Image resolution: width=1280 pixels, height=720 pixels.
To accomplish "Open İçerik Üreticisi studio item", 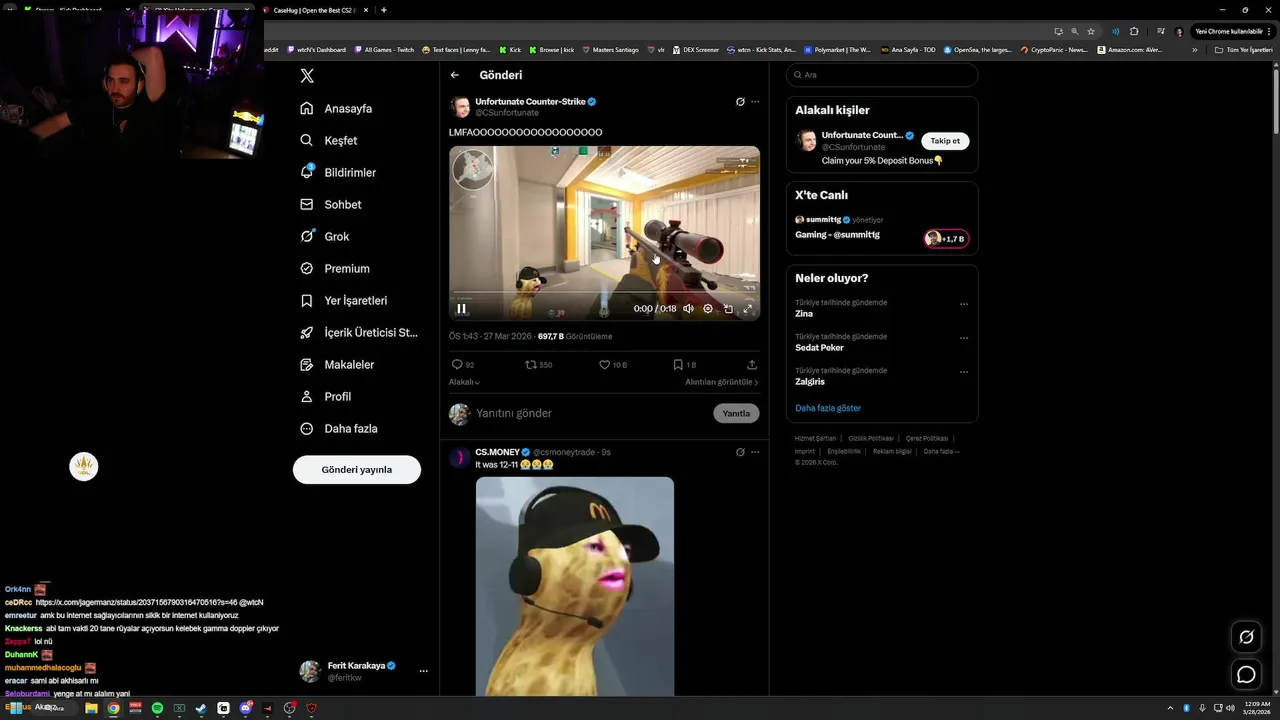I will (359, 333).
